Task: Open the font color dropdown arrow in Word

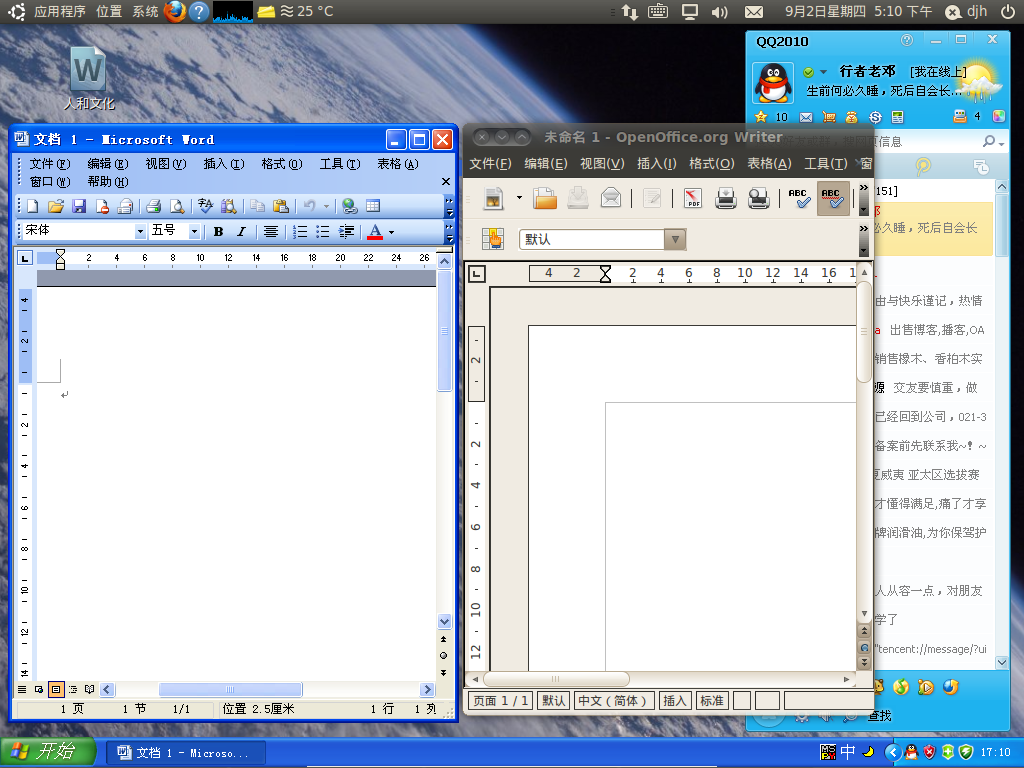Action: (392, 232)
